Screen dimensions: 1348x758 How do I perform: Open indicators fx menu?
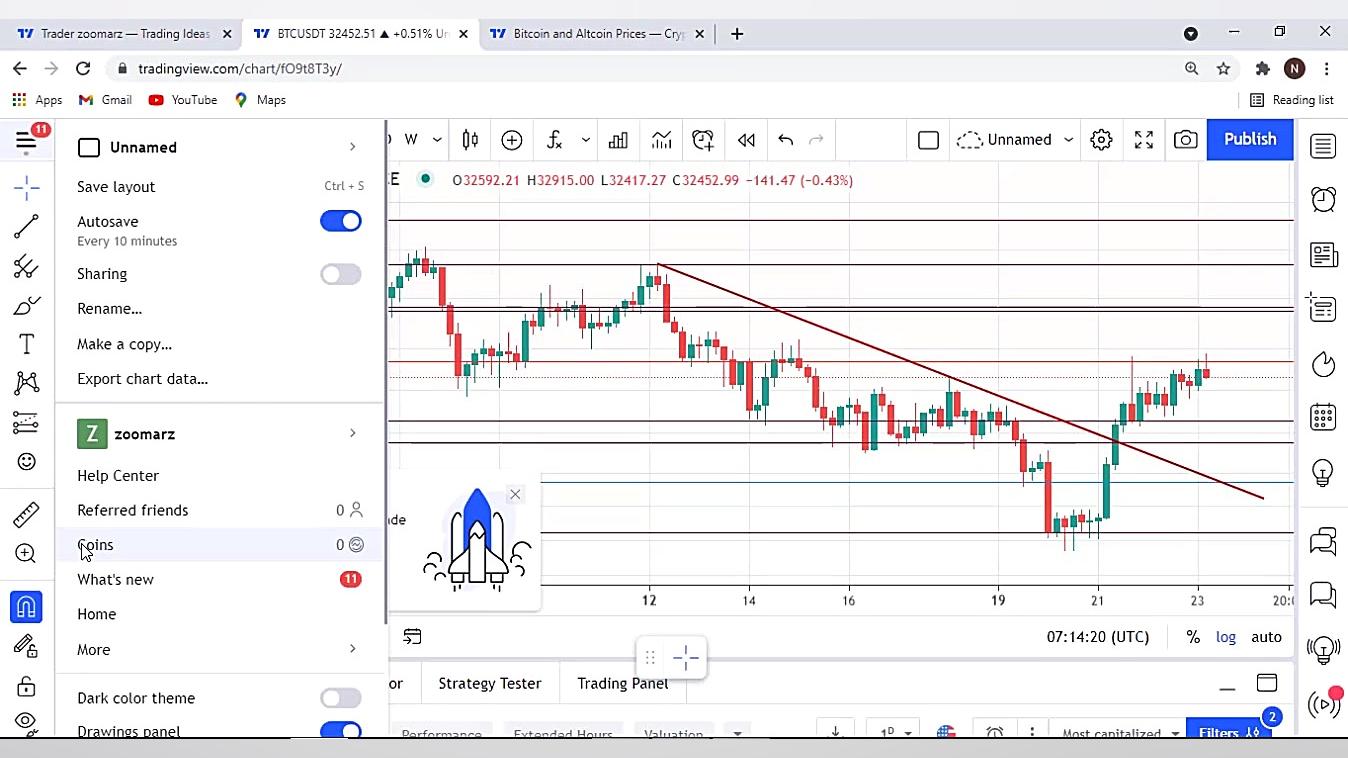(554, 140)
